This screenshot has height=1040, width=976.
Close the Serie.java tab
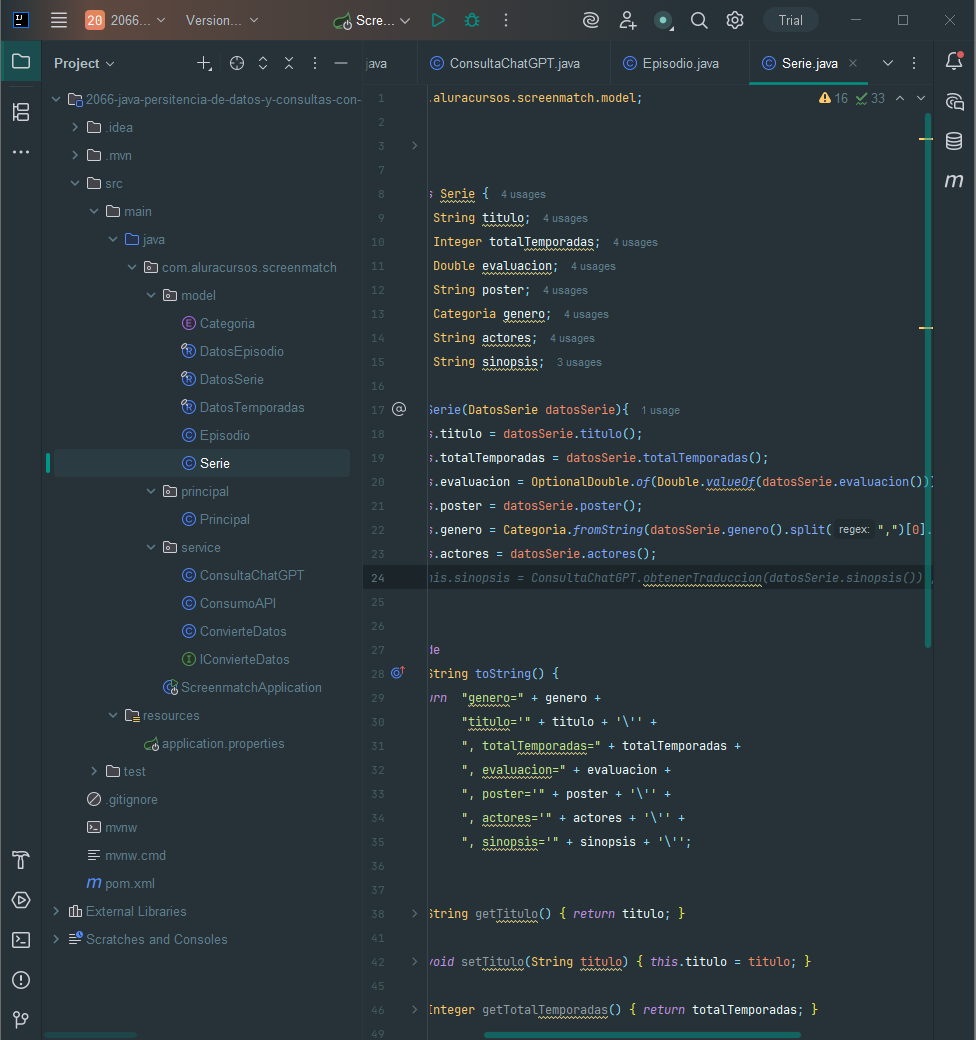coord(853,63)
